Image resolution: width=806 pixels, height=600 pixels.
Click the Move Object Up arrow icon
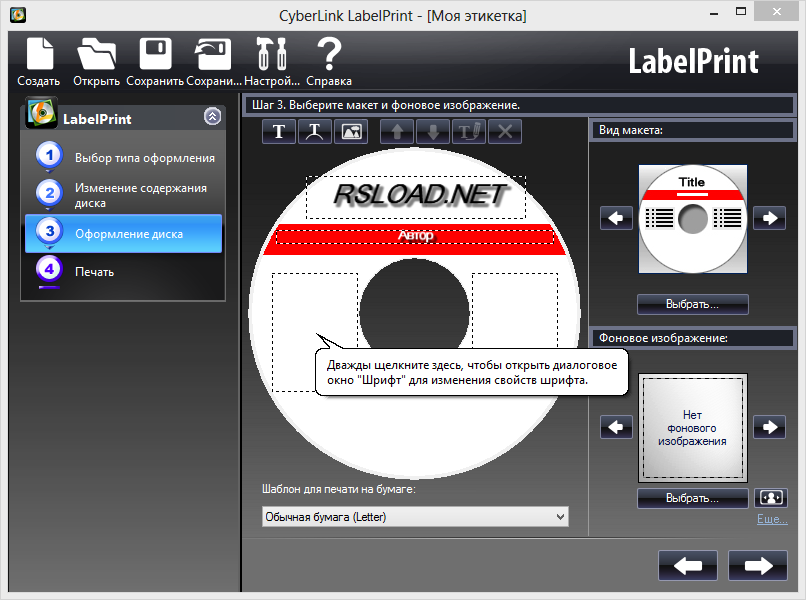coord(395,131)
